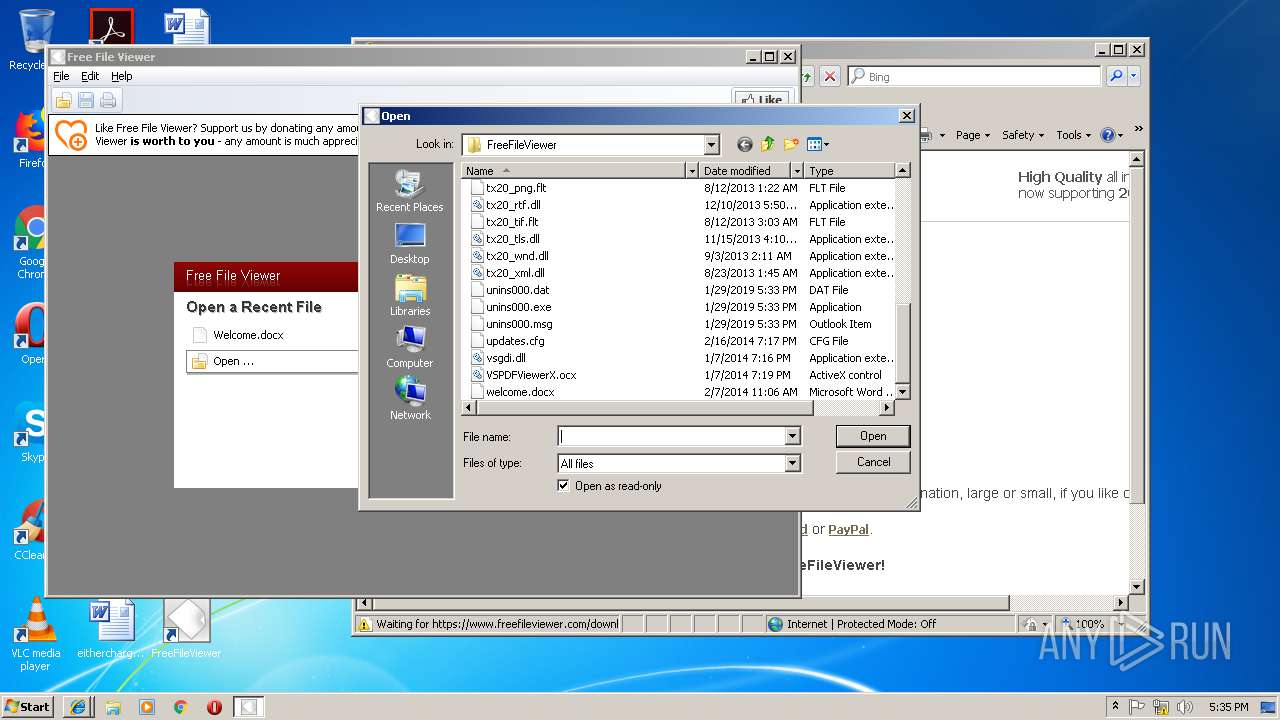The width and height of the screenshot is (1280, 720).
Task: Open the Tools menu dropdown in Internet Explorer
Action: point(1073,135)
